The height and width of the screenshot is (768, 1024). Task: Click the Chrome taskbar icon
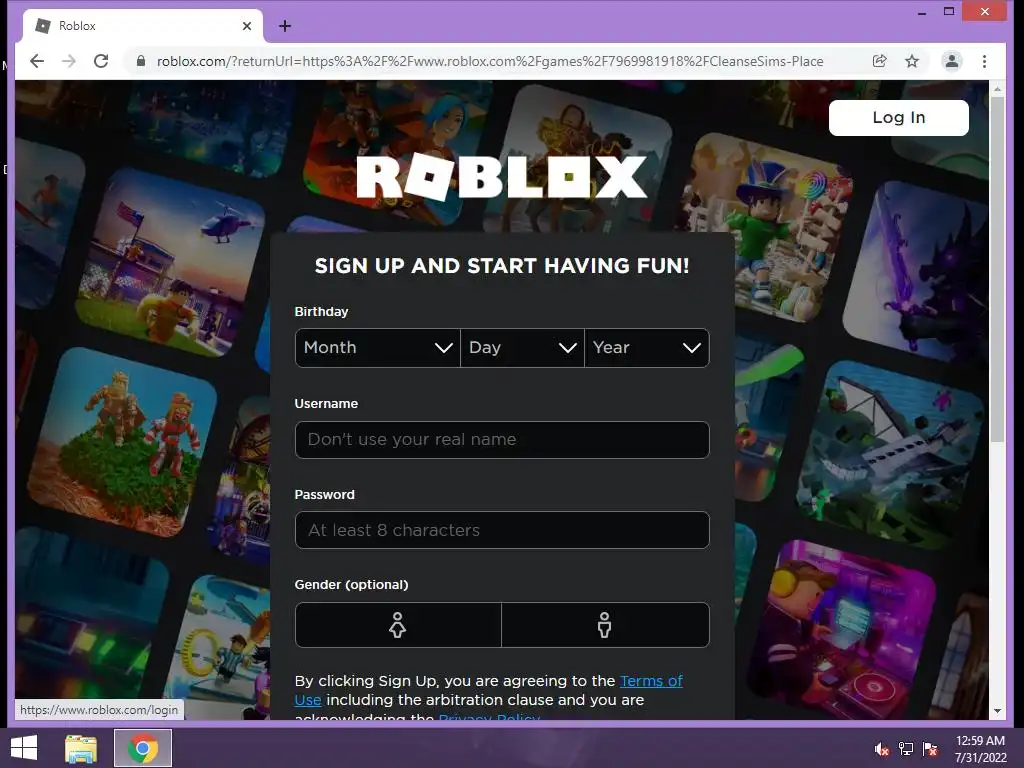pyautogui.click(x=143, y=748)
